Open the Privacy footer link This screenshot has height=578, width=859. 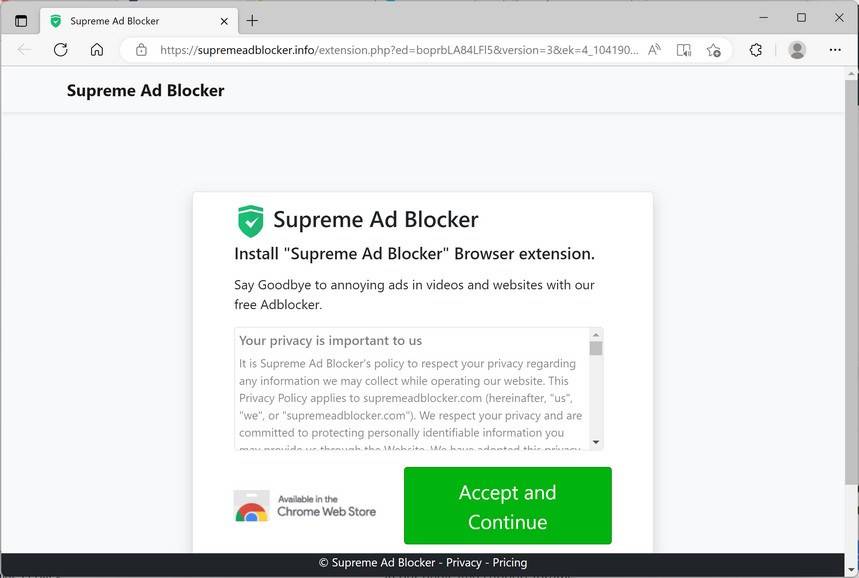[x=463, y=563]
